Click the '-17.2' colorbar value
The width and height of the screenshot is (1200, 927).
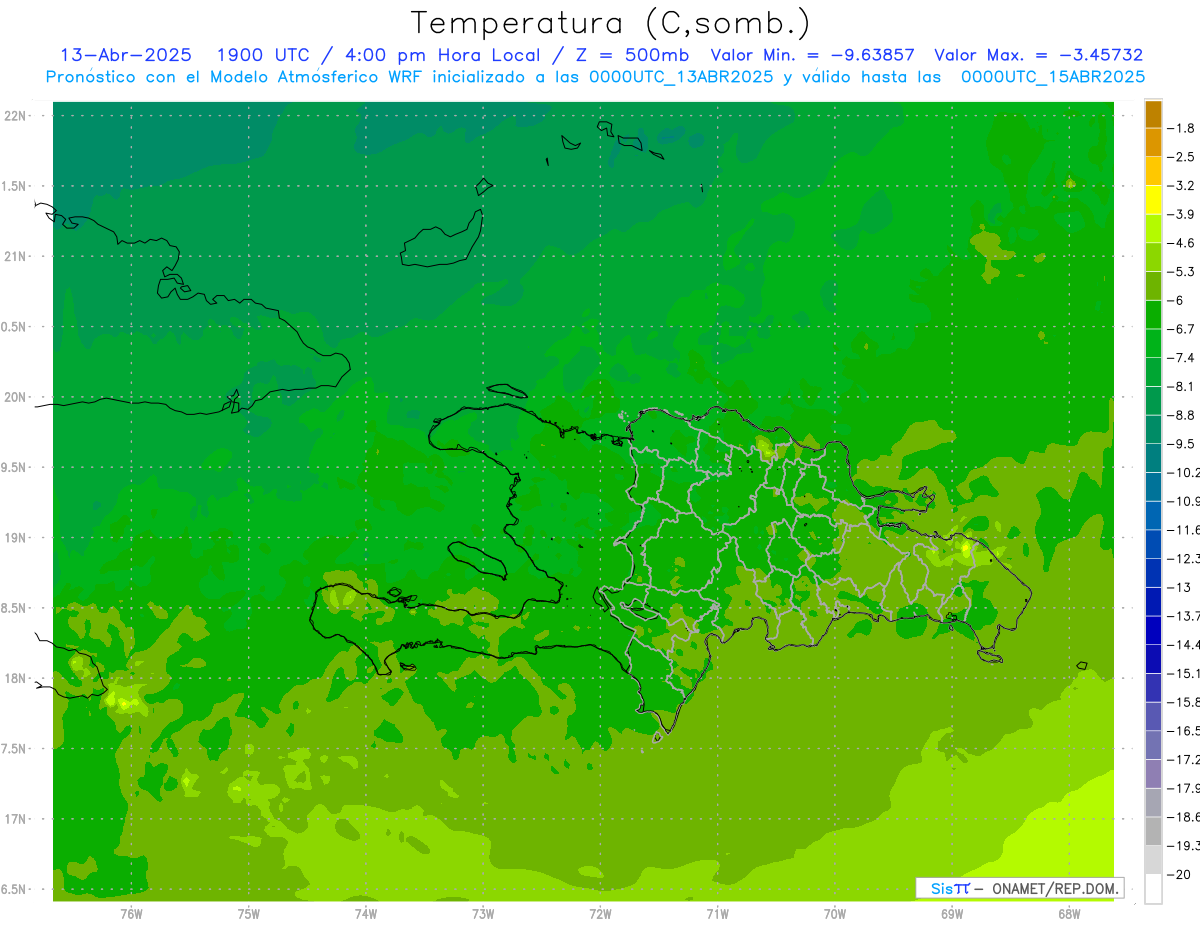[x=1185, y=760]
